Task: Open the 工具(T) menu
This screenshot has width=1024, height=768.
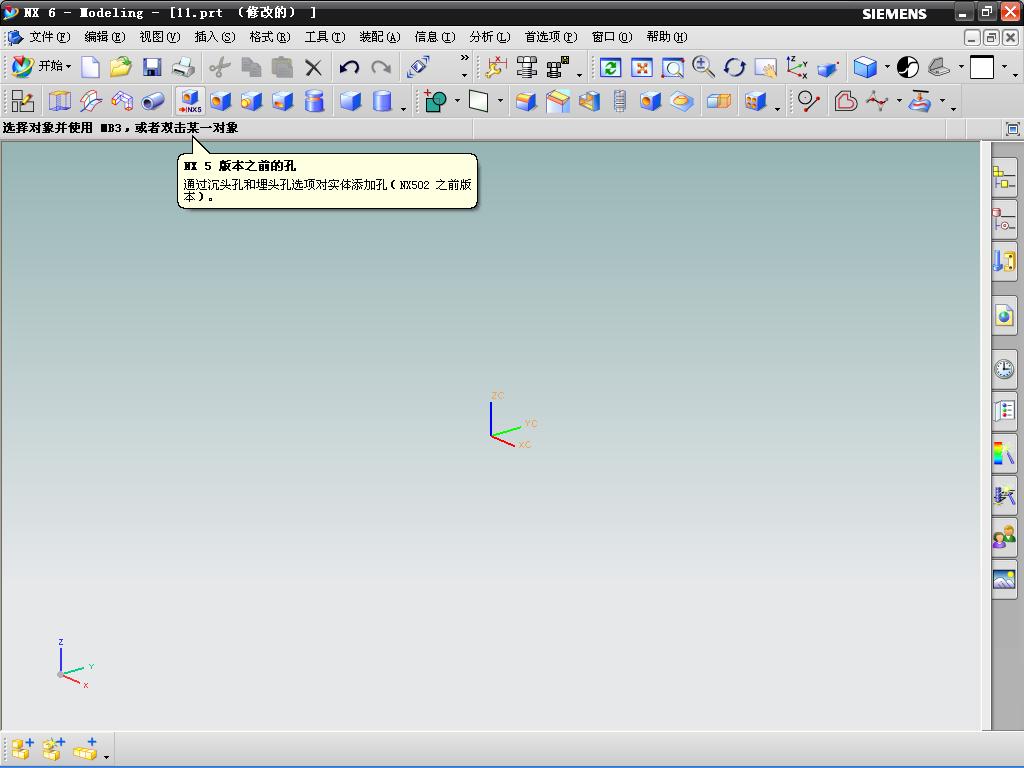Action: pyautogui.click(x=325, y=37)
